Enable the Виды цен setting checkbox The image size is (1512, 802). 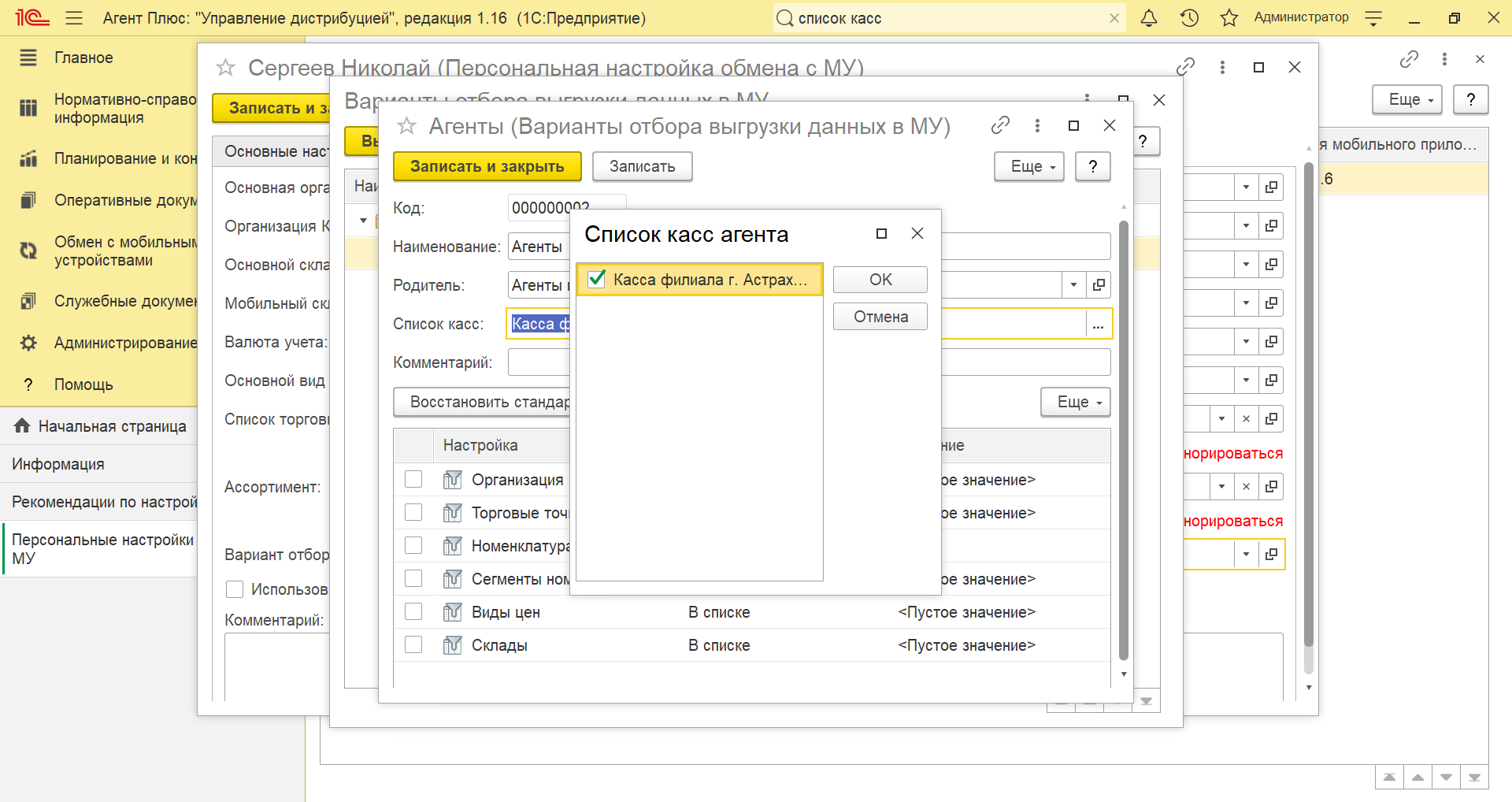(413, 612)
